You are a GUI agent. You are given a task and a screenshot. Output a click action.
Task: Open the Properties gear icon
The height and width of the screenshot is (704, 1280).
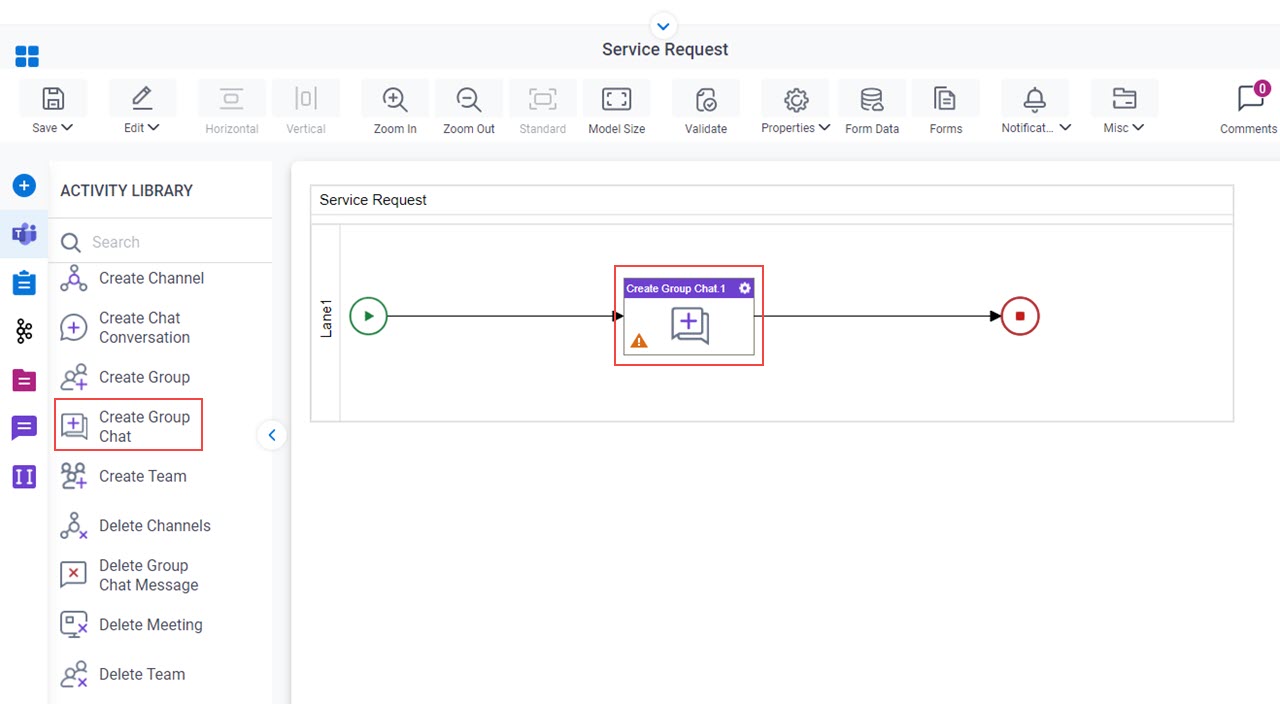pyautogui.click(x=796, y=99)
